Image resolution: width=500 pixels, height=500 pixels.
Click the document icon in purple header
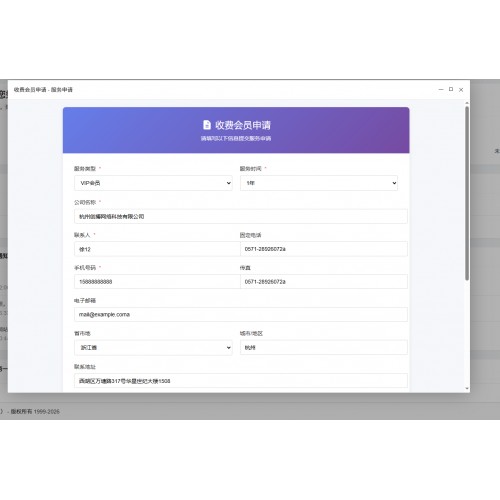click(207, 125)
